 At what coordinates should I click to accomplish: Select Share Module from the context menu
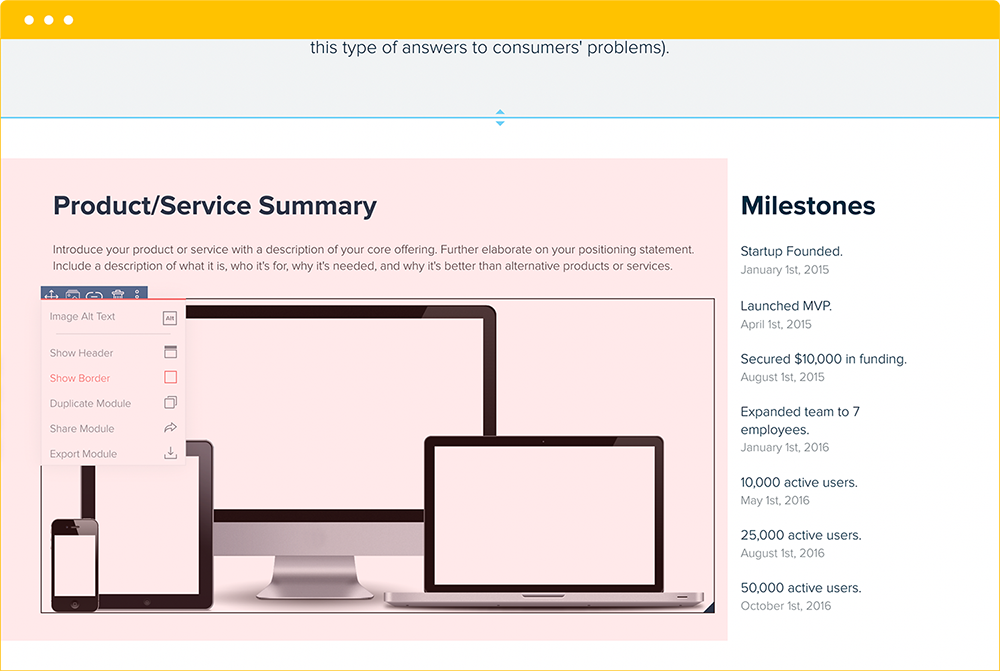pos(80,428)
